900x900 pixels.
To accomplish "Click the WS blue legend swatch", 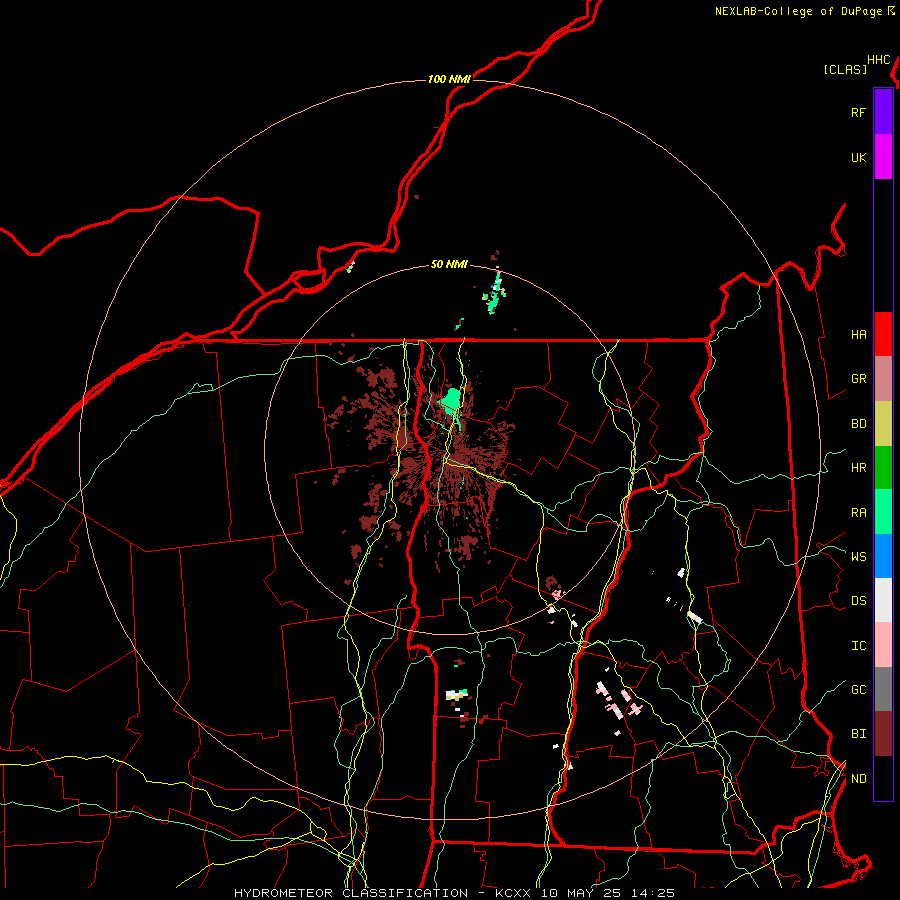I will pos(883,556).
